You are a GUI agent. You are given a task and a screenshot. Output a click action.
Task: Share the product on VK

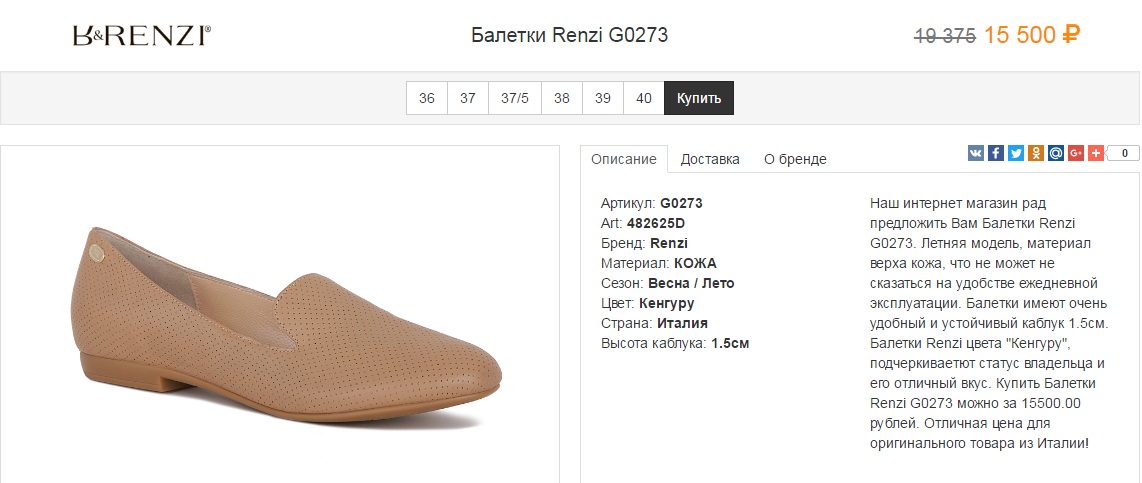976,153
